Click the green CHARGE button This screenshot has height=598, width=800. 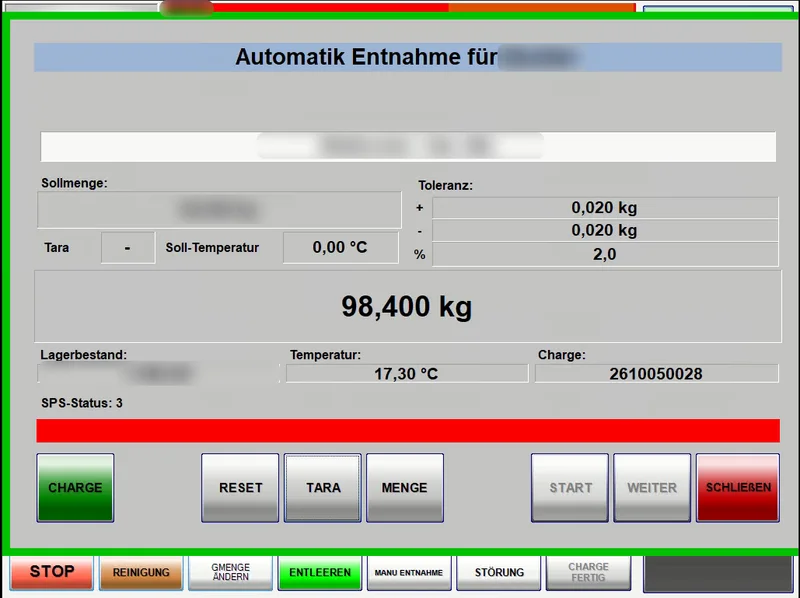75,487
